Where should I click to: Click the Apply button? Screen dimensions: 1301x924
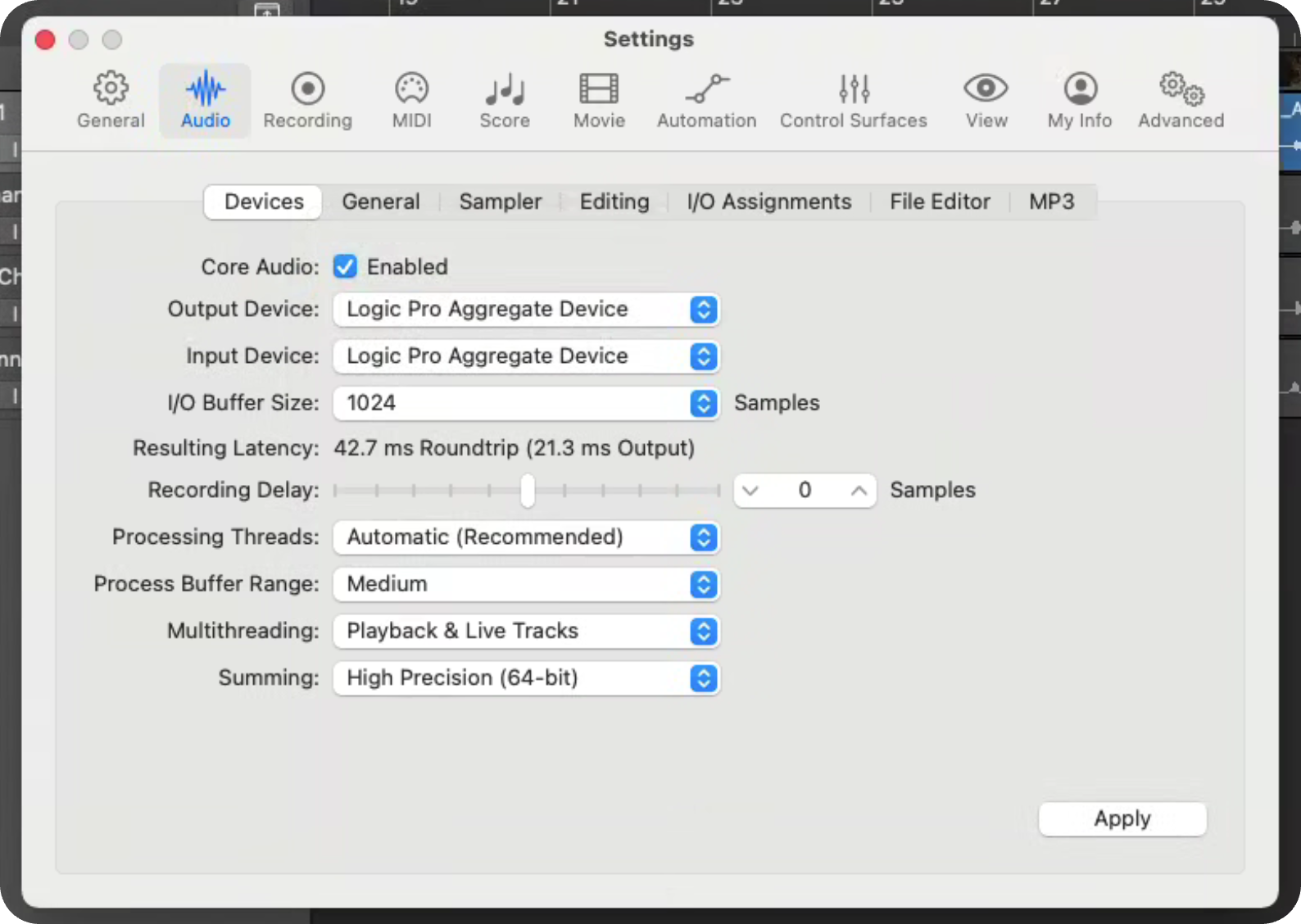coord(1122,818)
